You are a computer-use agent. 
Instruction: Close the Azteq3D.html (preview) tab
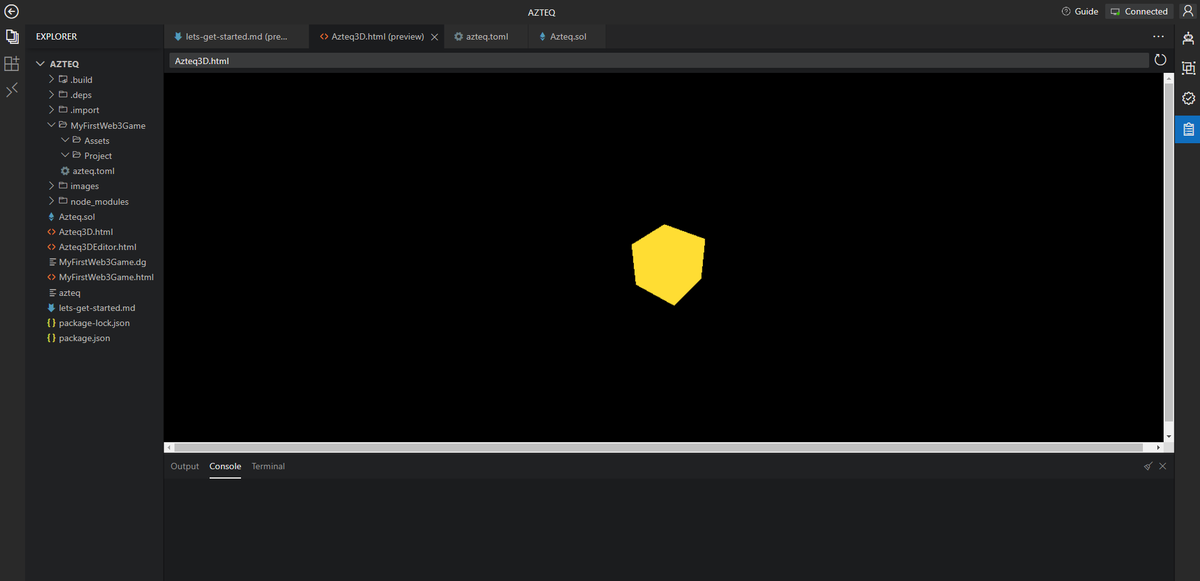coord(434,37)
